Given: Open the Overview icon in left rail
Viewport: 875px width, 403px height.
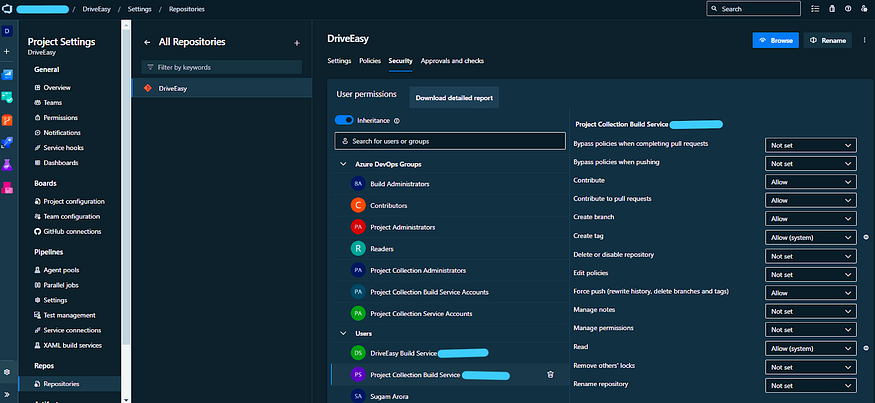Looking at the screenshot, I should [x=7, y=75].
